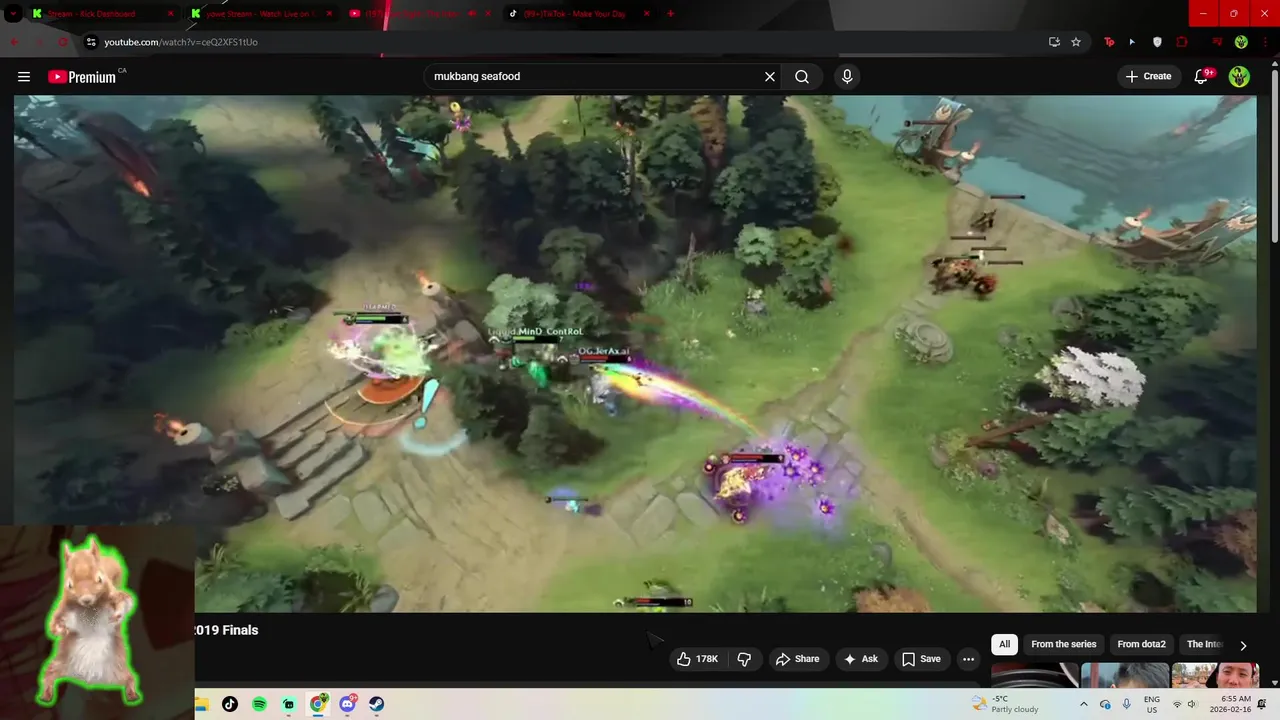Bookmark this page with the star icon

1076,42
